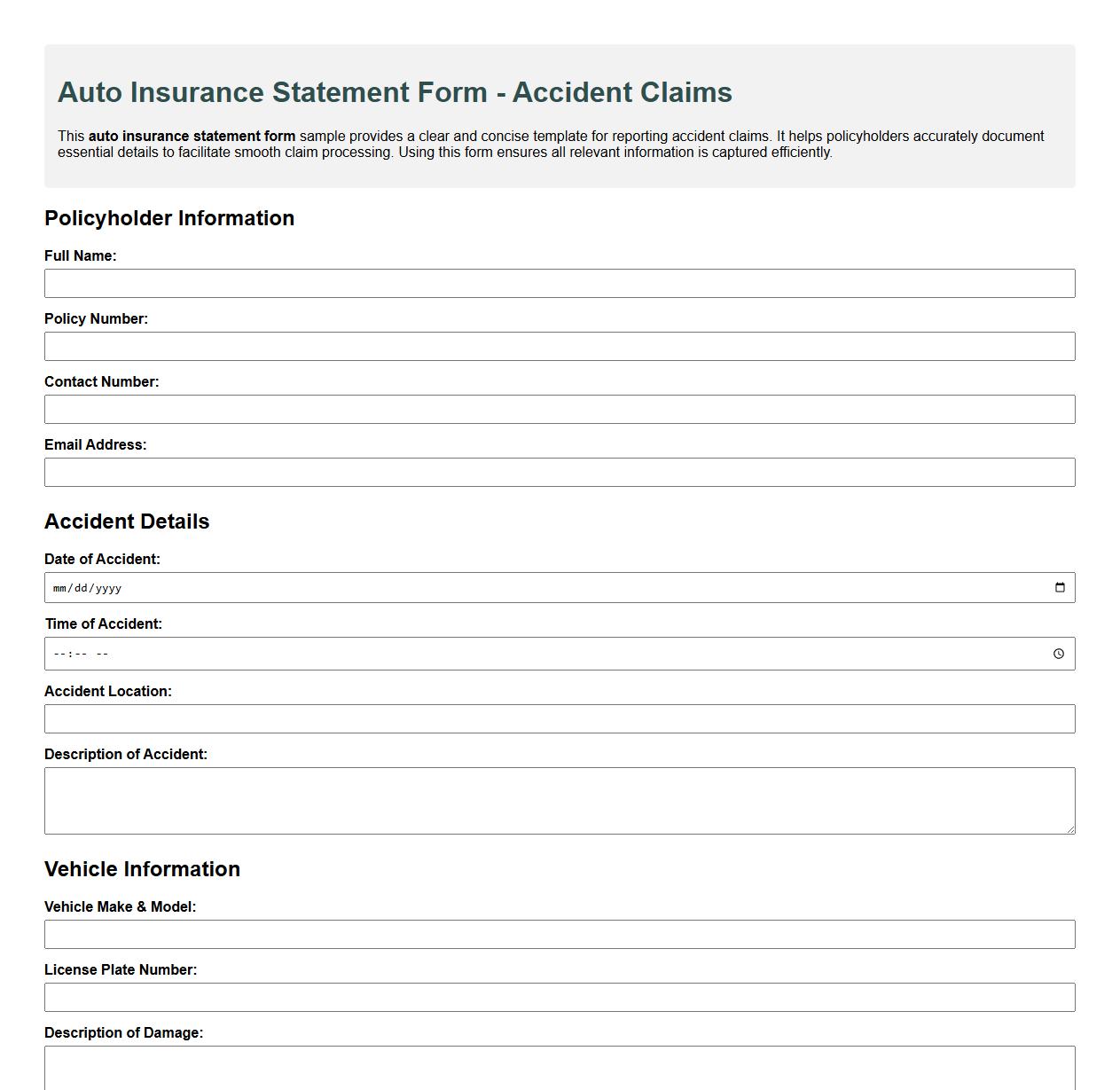The image size is (1120, 1090).
Task: Open the date picker calendar icon
Action: coord(1060,586)
